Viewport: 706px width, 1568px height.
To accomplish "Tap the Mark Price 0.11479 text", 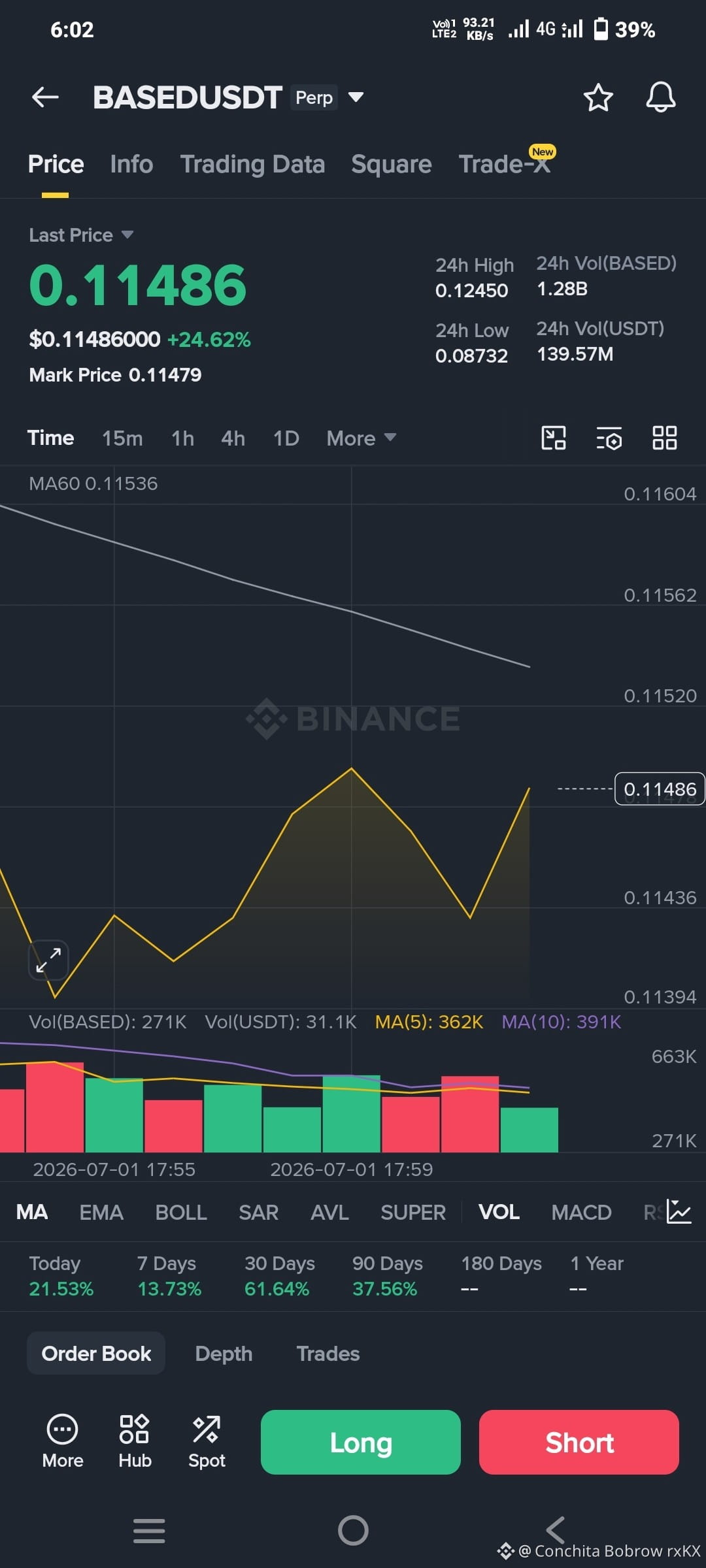I will pyautogui.click(x=115, y=375).
